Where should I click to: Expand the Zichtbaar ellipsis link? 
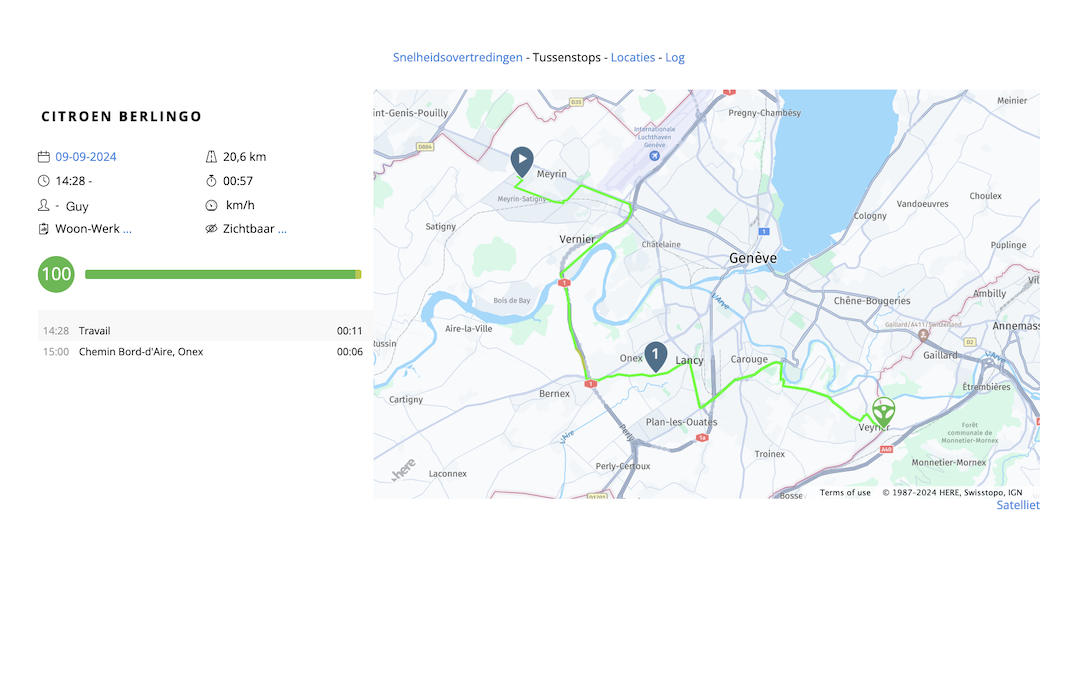282,229
